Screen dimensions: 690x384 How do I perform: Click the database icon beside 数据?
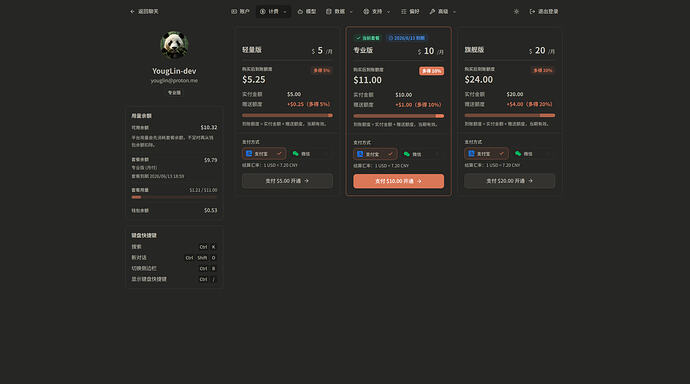click(328, 11)
